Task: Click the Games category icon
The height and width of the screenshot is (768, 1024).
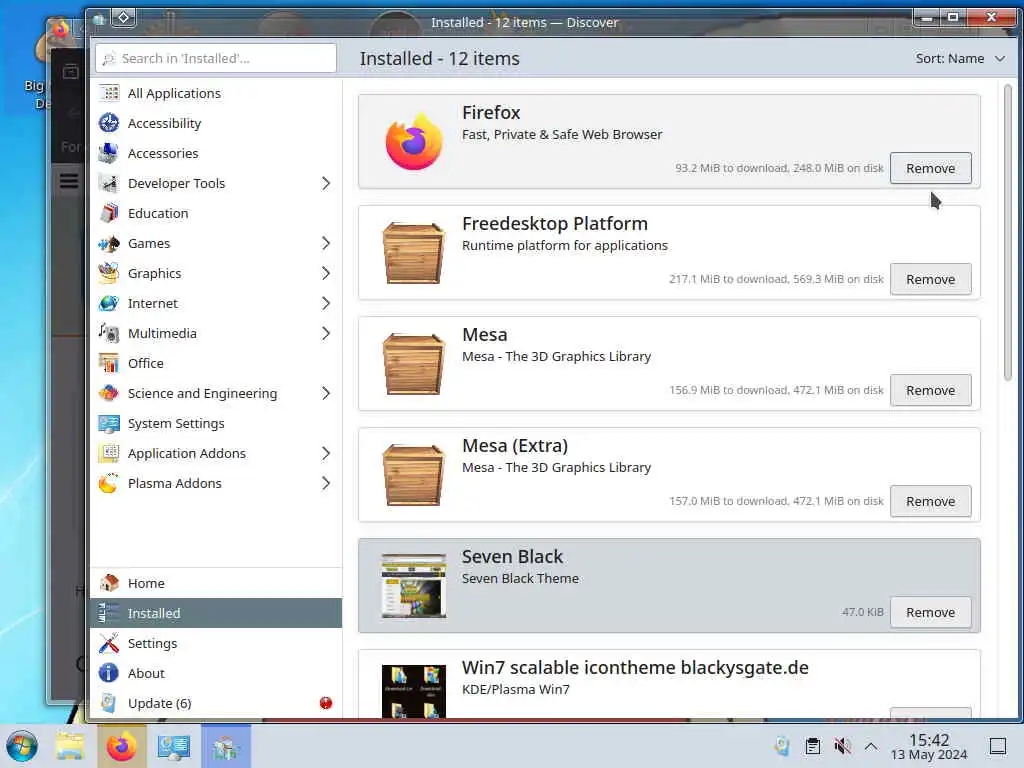Action: pos(109,244)
